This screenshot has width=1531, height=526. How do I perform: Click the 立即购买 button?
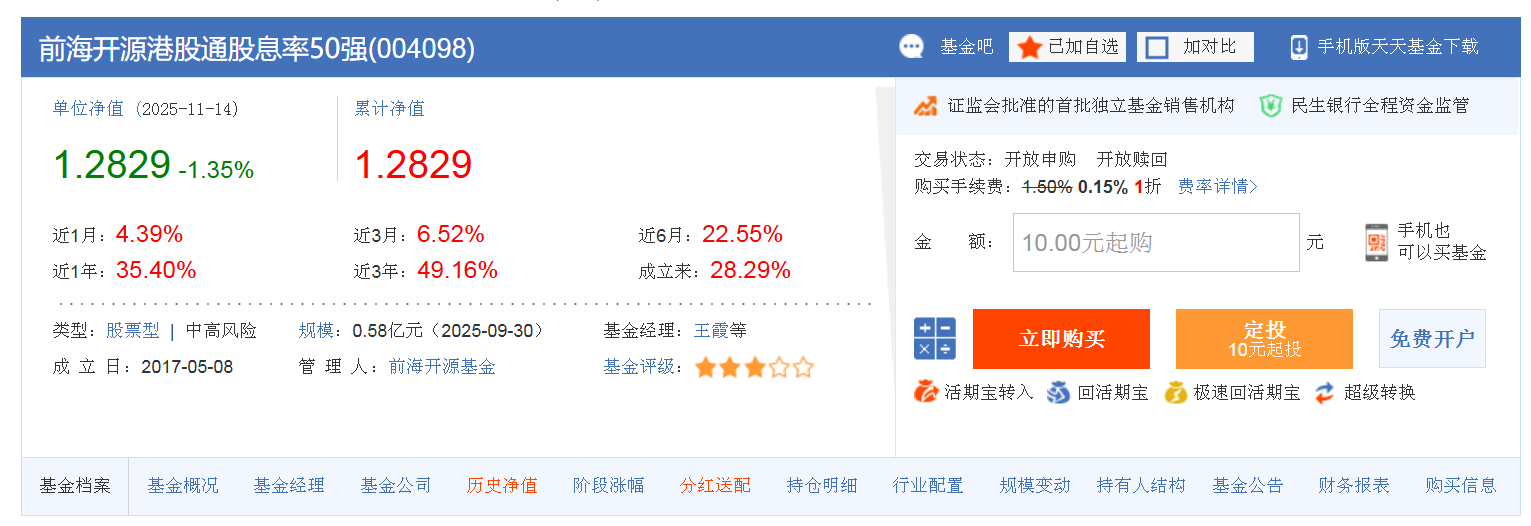[x=1061, y=339]
